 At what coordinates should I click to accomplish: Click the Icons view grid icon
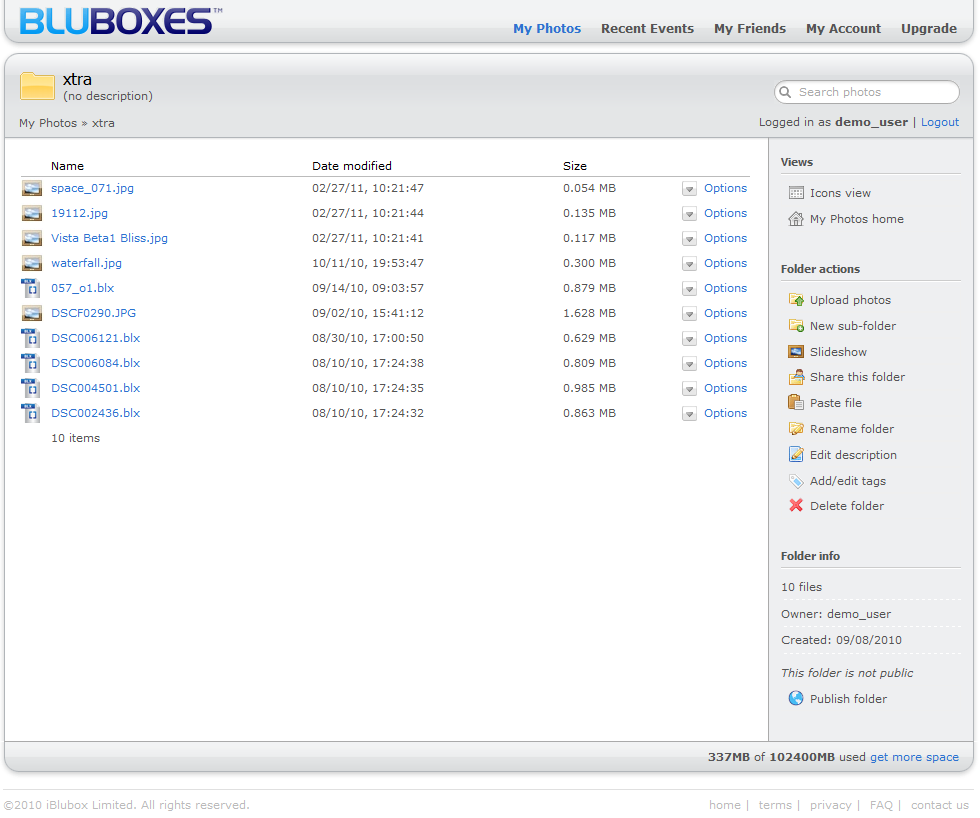click(x=796, y=193)
